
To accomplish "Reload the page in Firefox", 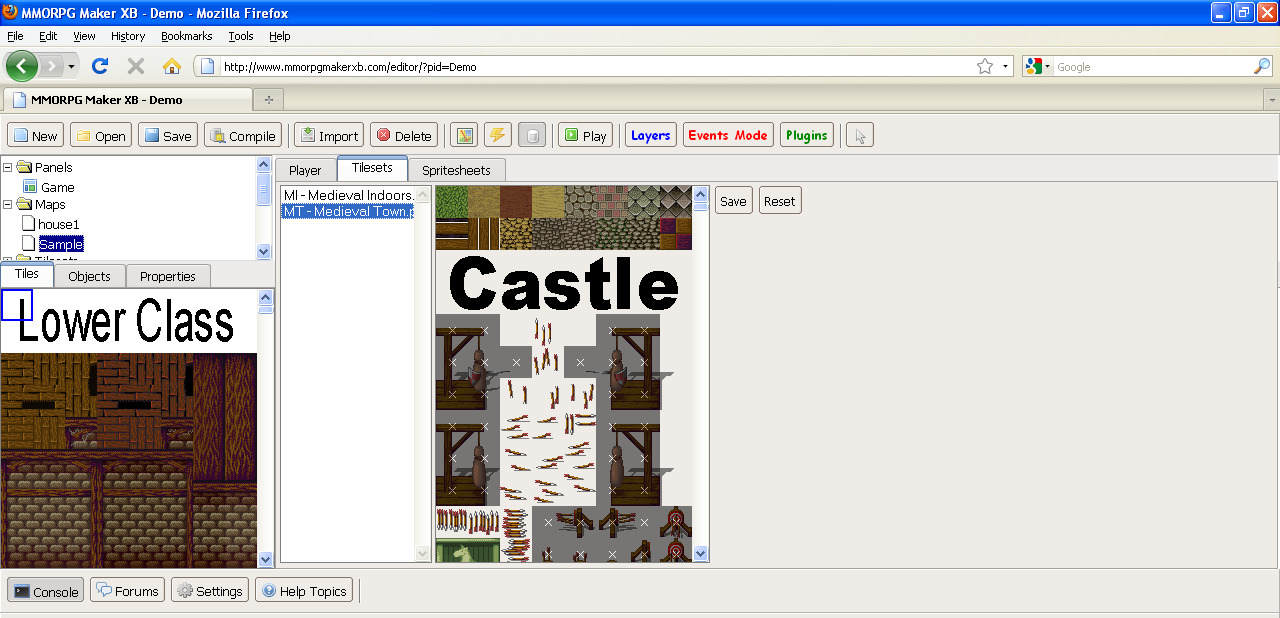I will [x=100, y=66].
